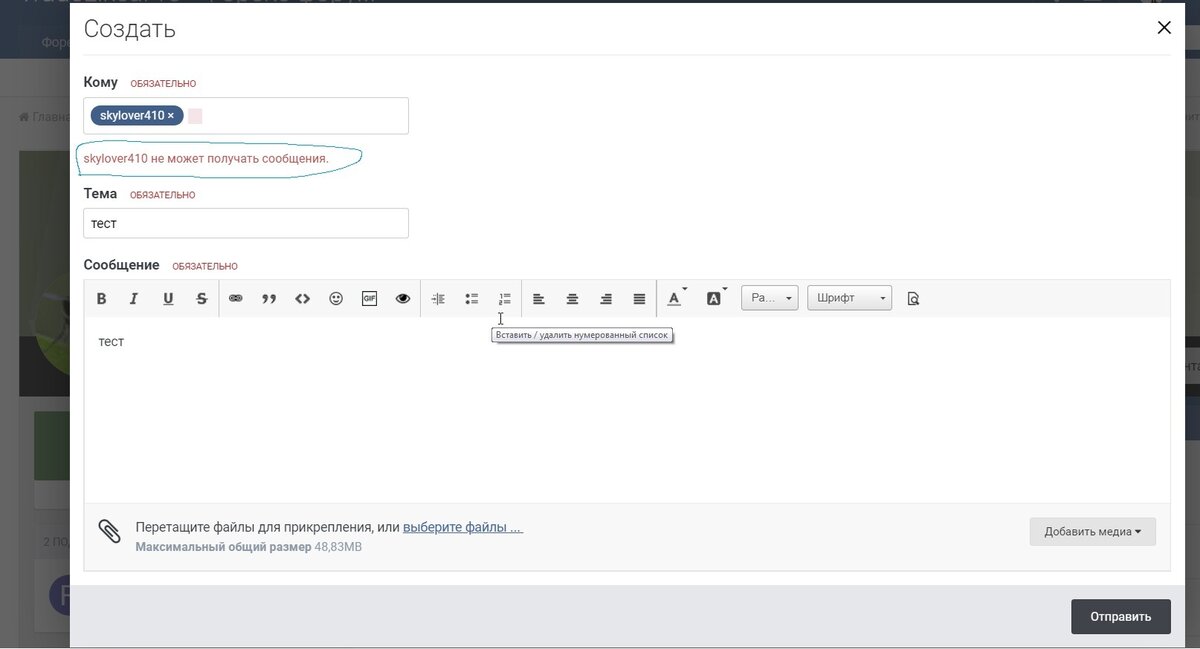The width and height of the screenshot is (1200, 649).
Task: Click inside the message text area
Action: (x=627, y=410)
